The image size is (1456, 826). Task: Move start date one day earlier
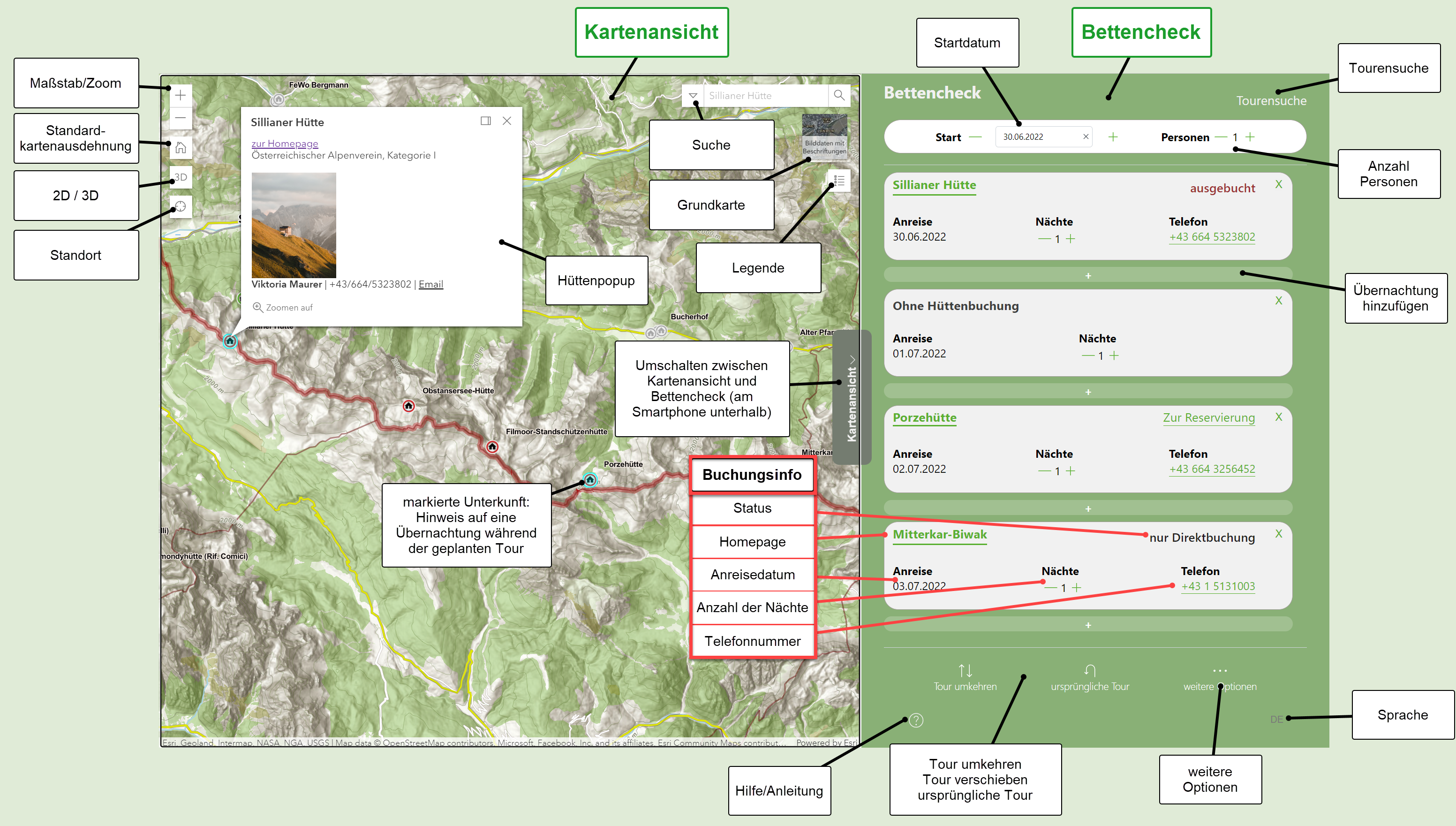(x=975, y=137)
